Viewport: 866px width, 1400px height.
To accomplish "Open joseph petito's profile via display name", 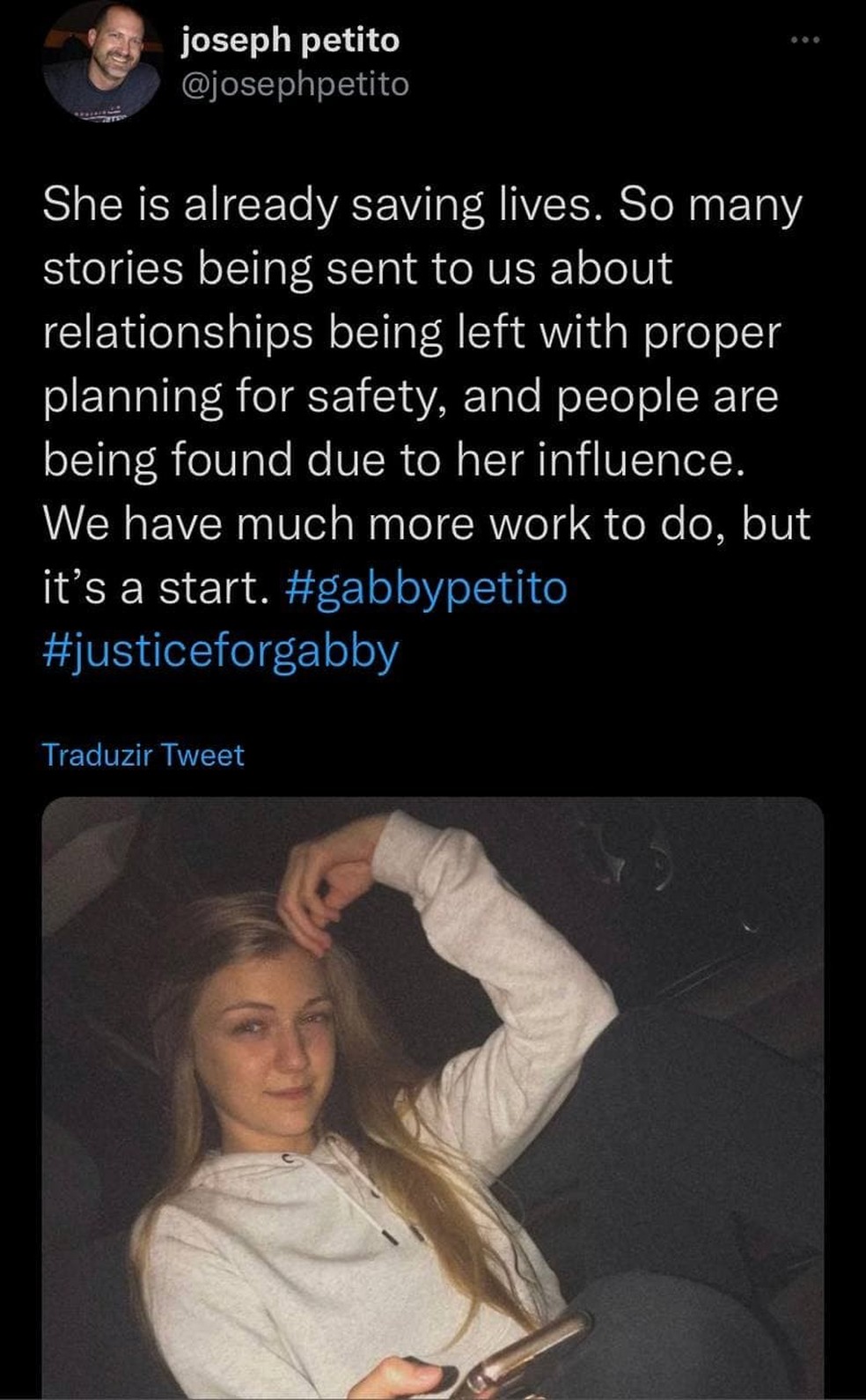I will tap(290, 41).
